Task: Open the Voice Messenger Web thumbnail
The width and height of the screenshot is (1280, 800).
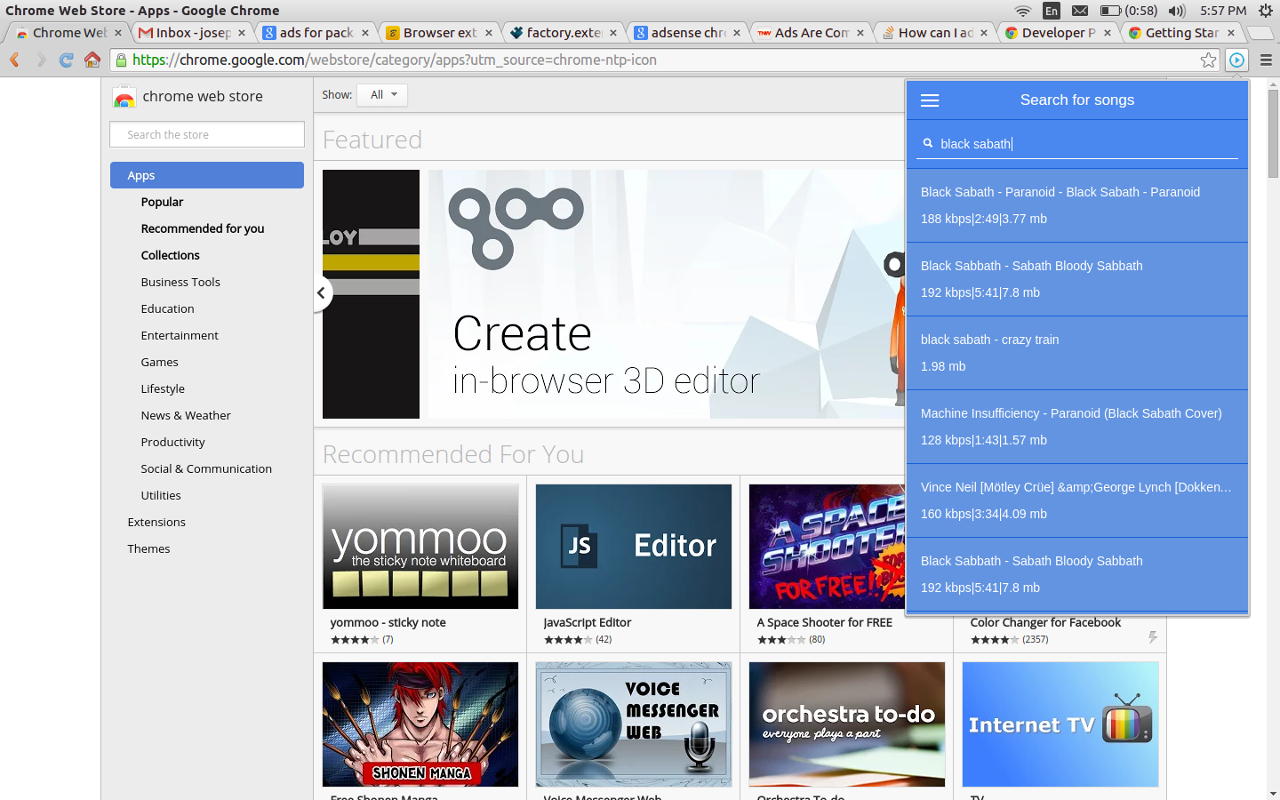Action: click(x=633, y=724)
